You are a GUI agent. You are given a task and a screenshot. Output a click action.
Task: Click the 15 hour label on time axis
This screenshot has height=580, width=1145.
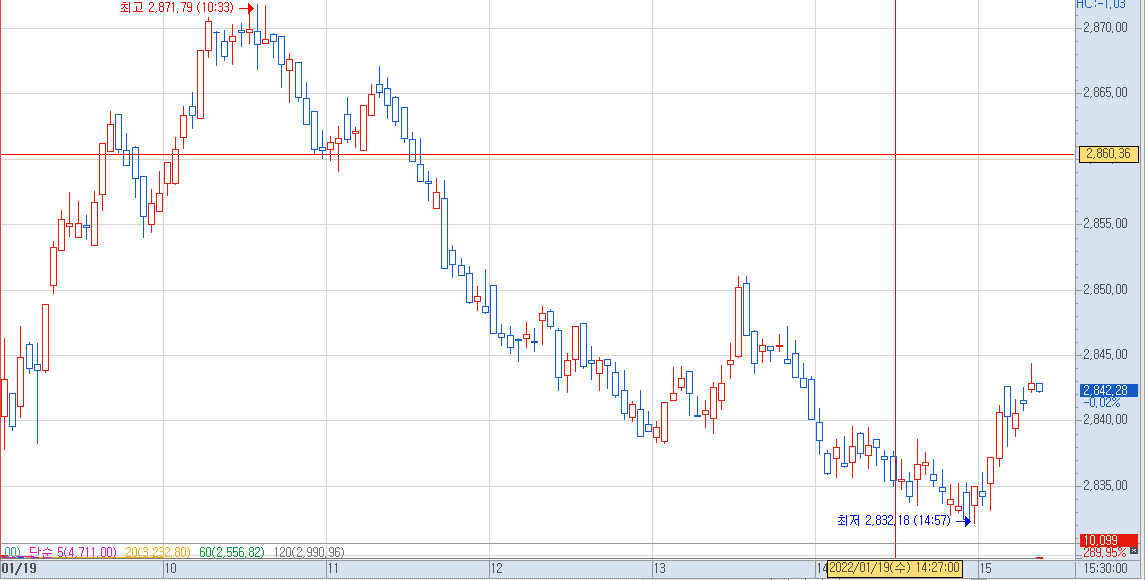(985, 568)
